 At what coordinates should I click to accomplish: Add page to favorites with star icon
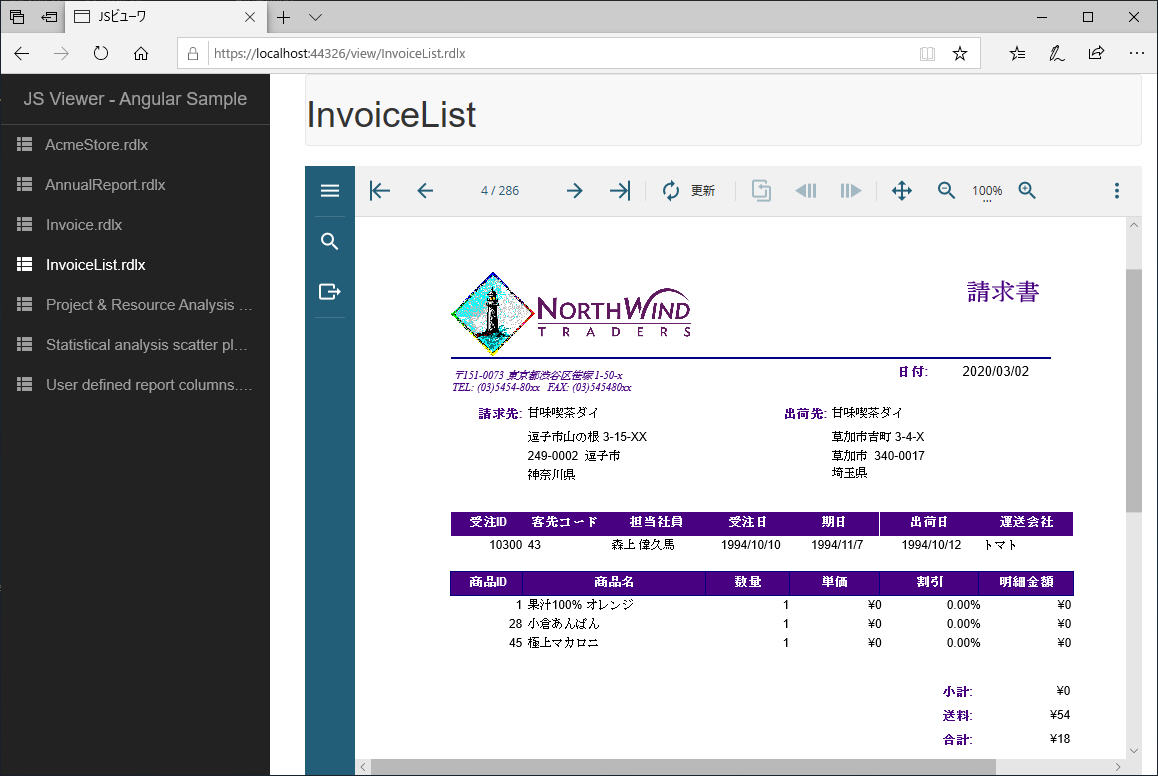pos(960,54)
